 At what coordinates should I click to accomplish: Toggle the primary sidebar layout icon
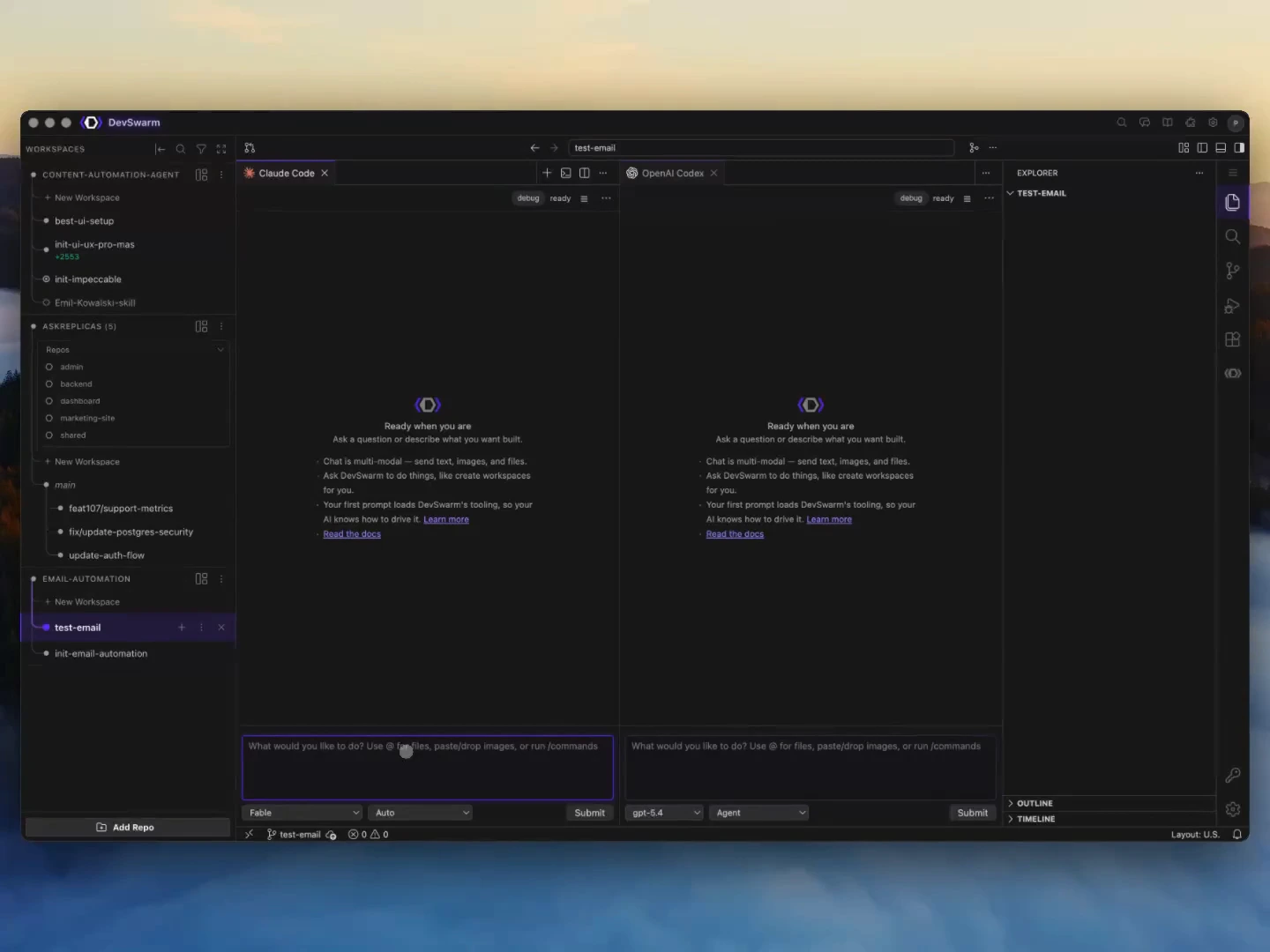coord(1202,148)
